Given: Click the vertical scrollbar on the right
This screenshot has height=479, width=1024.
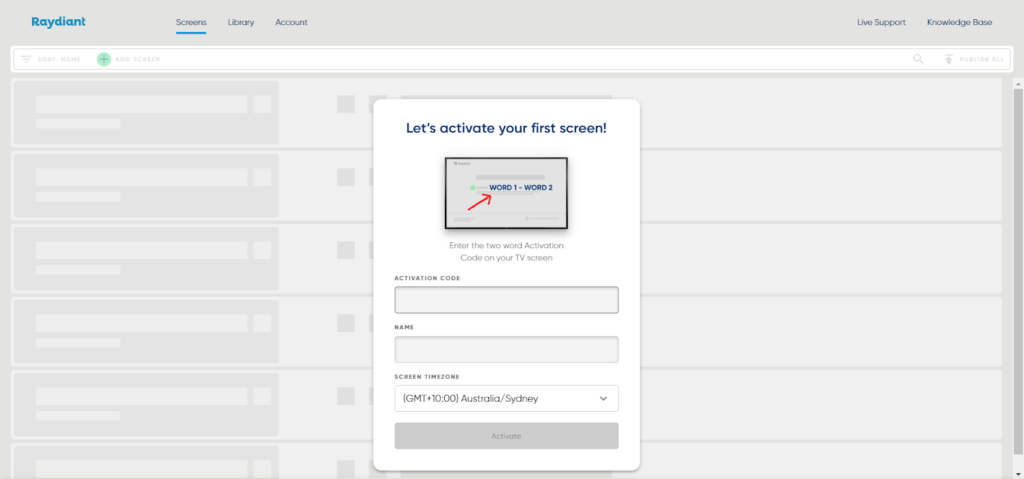Looking at the screenshot, I should 1018,271.
